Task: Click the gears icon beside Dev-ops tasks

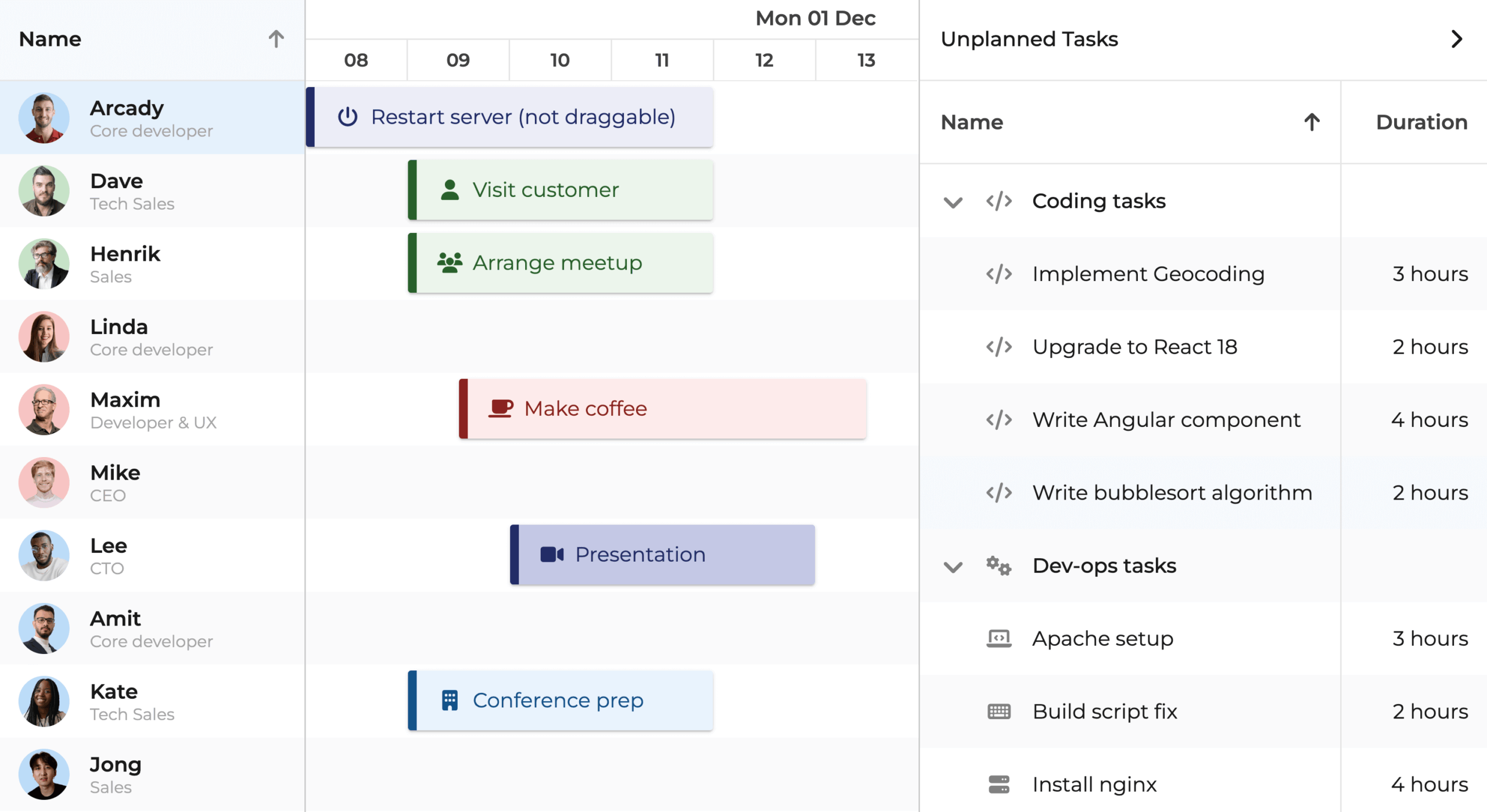Action: [x=998, y=565]
